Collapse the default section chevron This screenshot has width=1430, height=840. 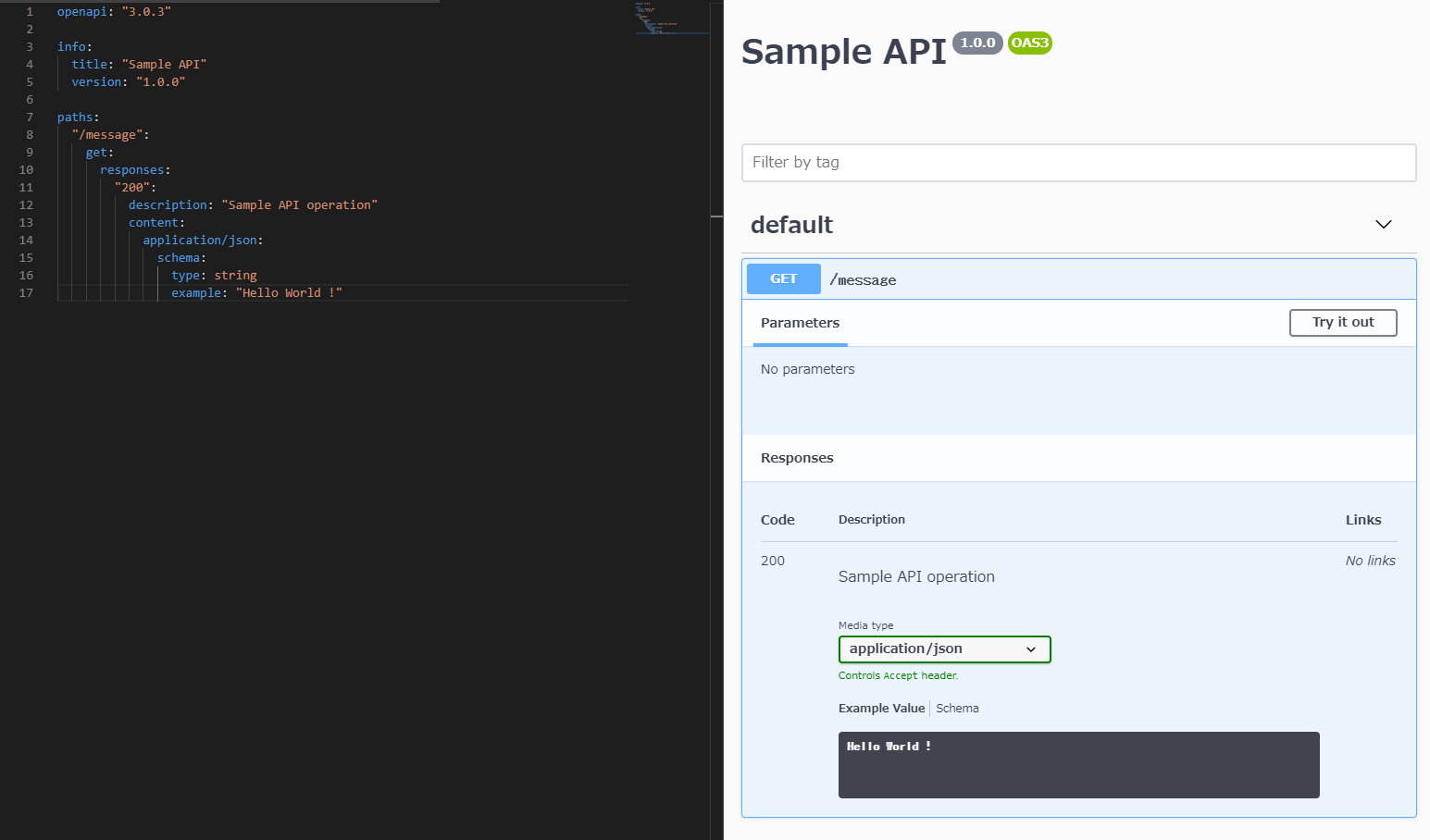[x=1383, y=225]
